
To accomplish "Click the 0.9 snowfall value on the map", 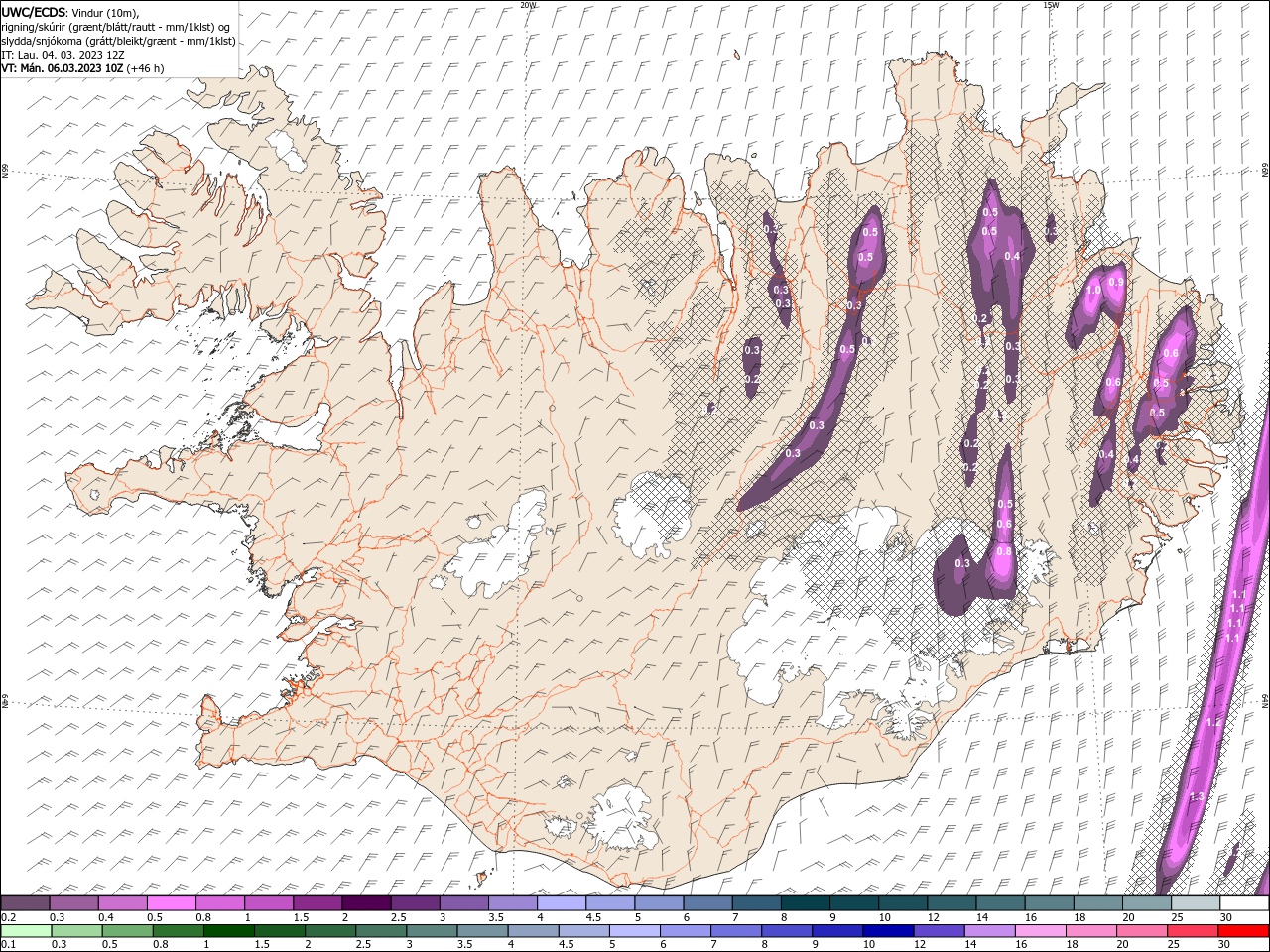I will 1116,283.
